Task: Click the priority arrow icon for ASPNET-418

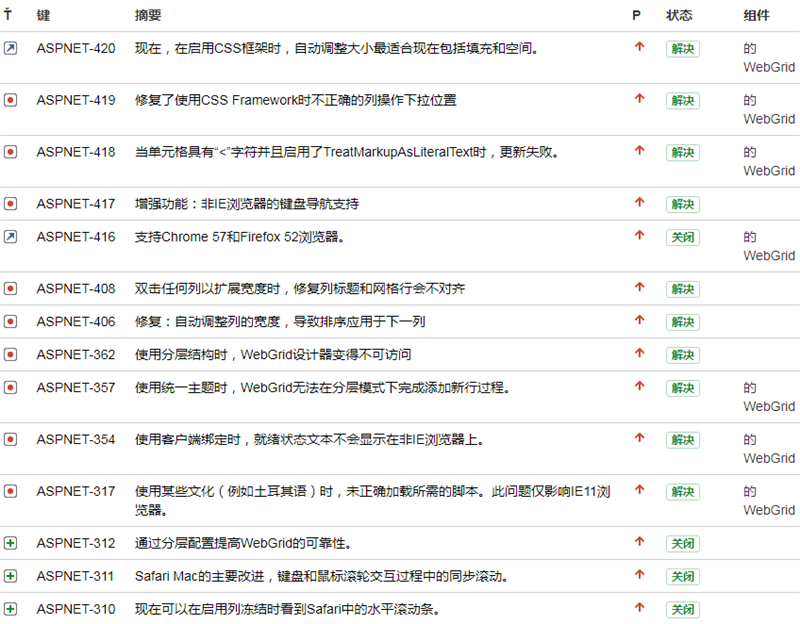Action: point(639,151)
